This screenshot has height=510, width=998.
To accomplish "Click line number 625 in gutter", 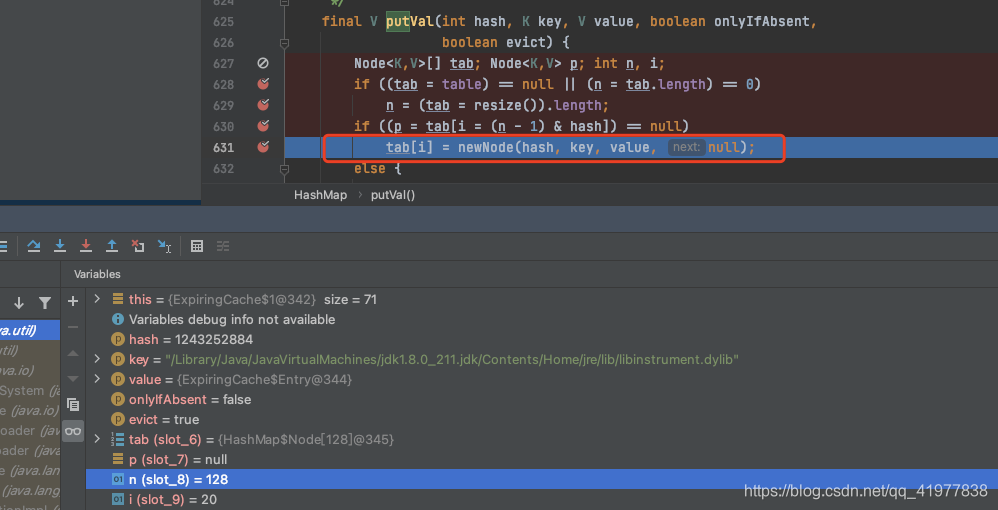I will (x=223, y=22).
